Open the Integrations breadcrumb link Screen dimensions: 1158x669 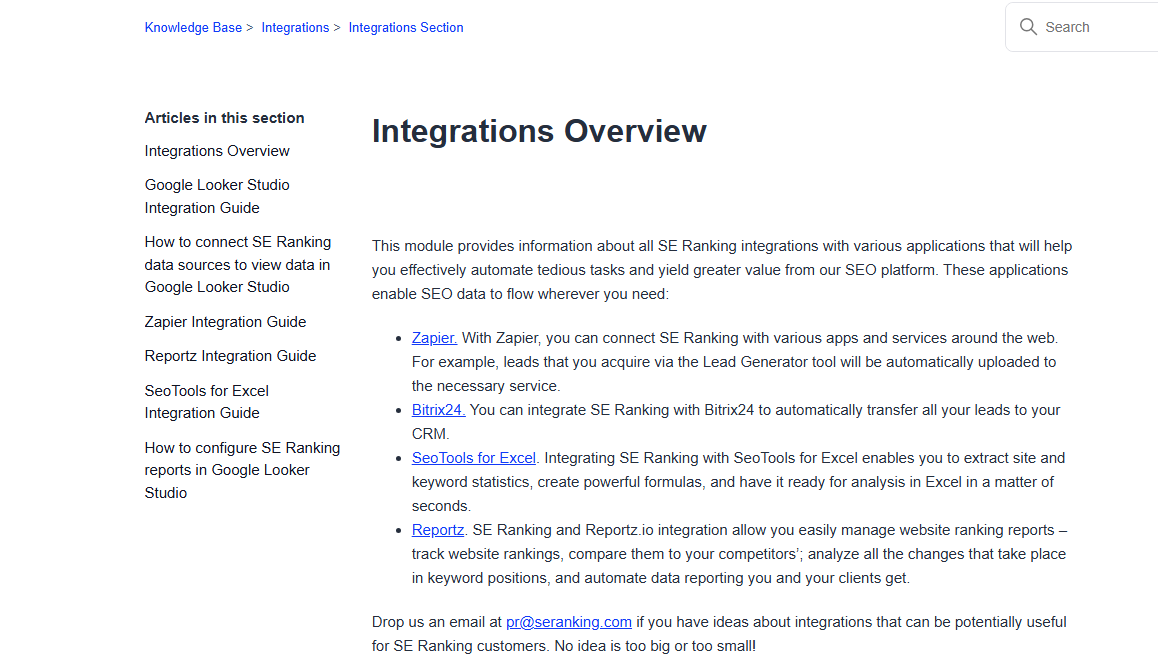click(295, 27)
